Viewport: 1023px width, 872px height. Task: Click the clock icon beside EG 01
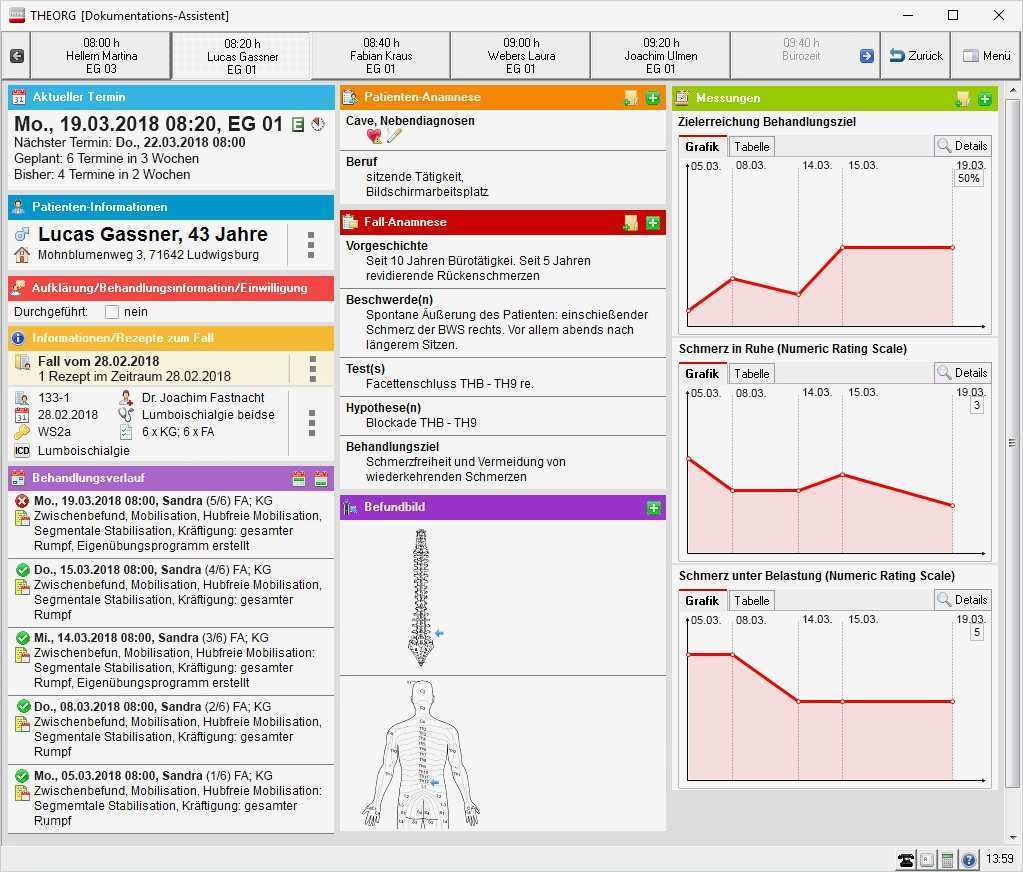click(x=318, y=124)
